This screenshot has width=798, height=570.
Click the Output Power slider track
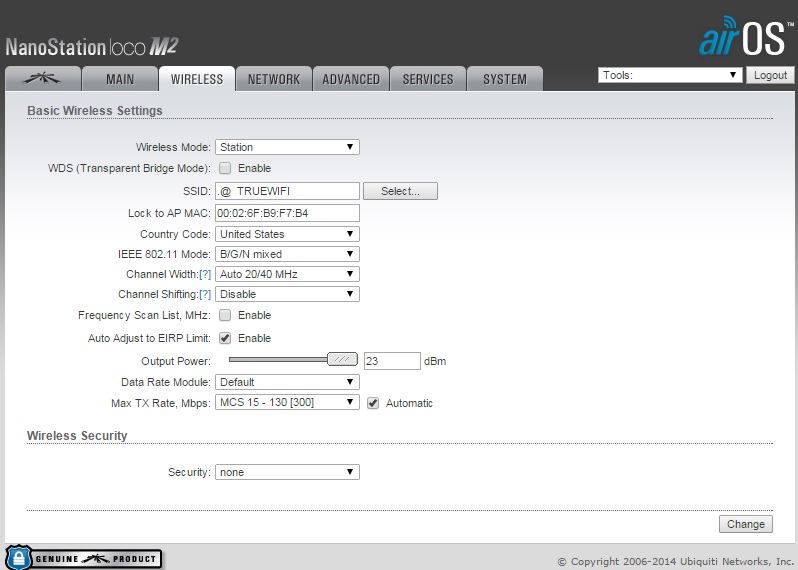pos(278,359)
